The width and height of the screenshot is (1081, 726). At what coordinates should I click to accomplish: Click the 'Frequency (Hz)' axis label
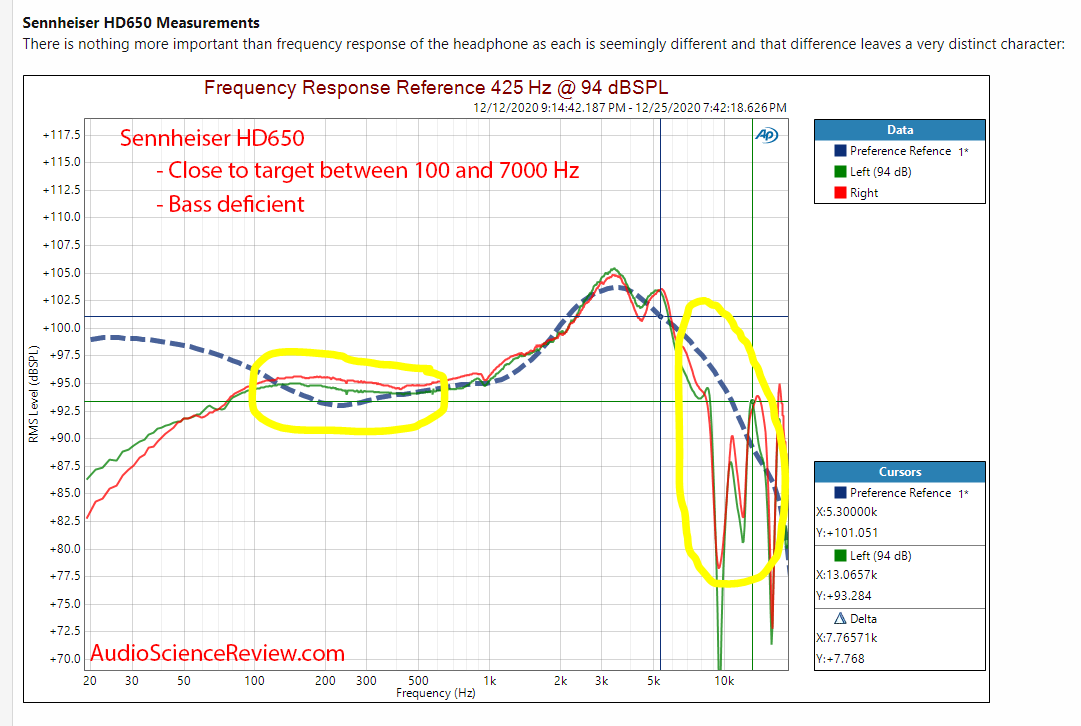[435, 693]
